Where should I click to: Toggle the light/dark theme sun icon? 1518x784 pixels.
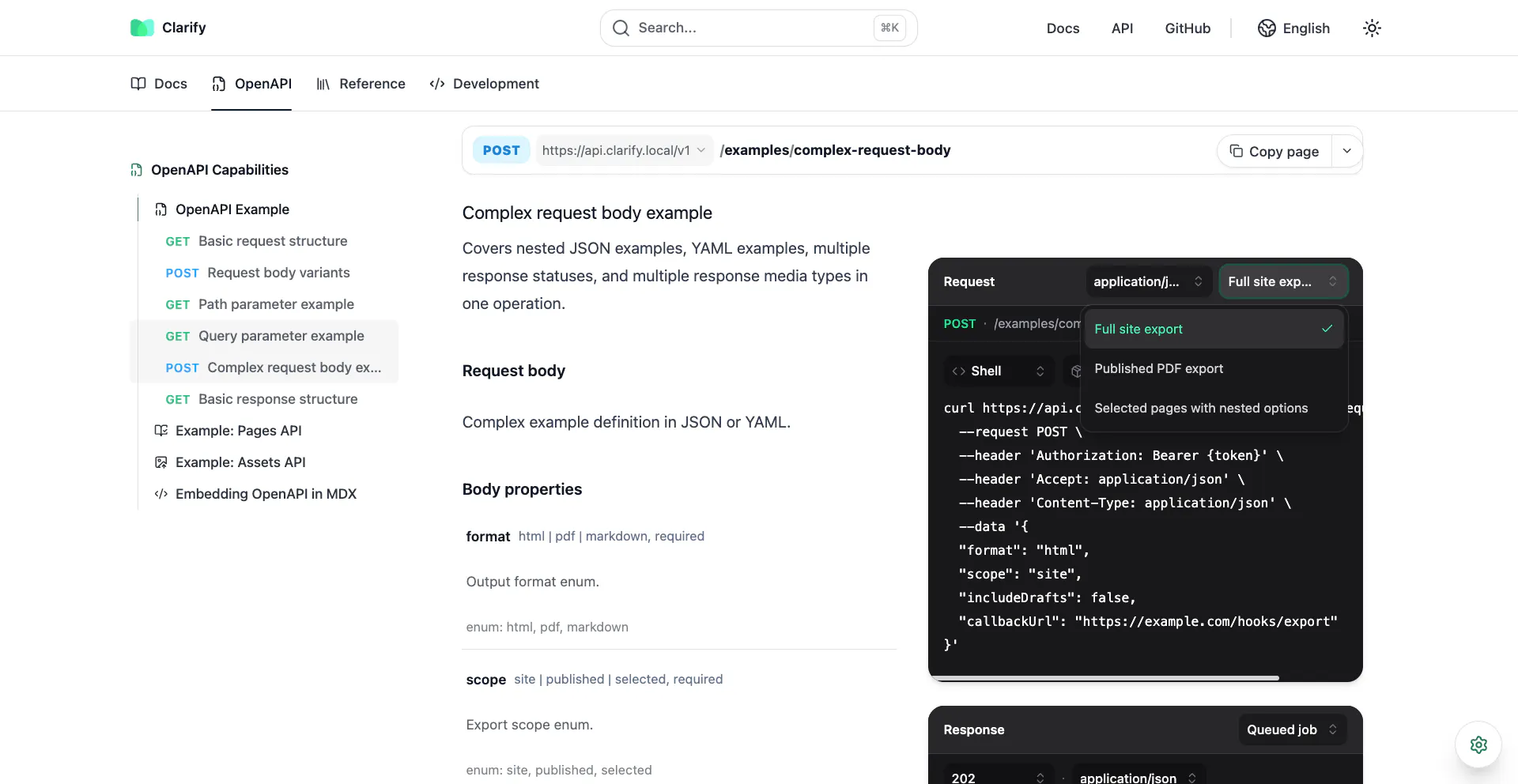tap(1372, 28)
